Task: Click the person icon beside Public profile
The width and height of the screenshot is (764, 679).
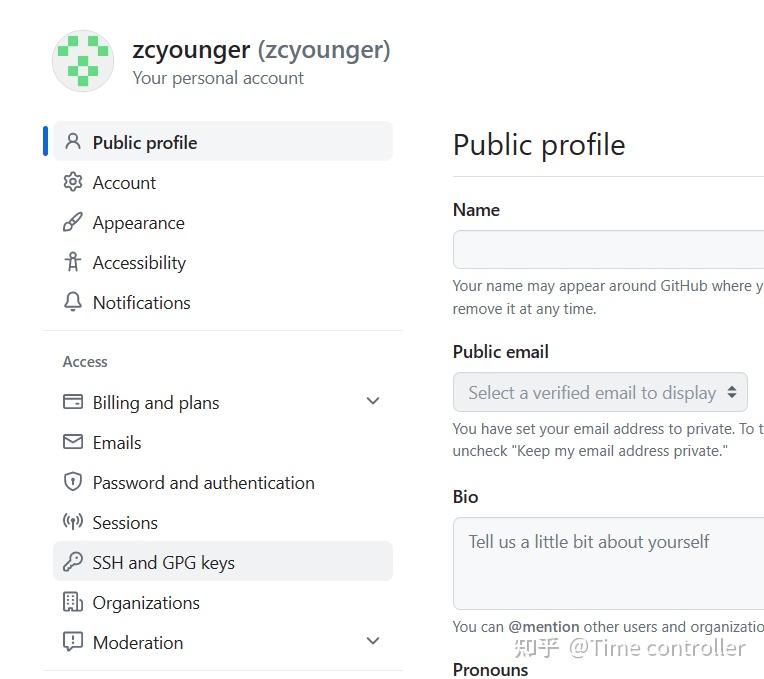Action: coord(72,142)
